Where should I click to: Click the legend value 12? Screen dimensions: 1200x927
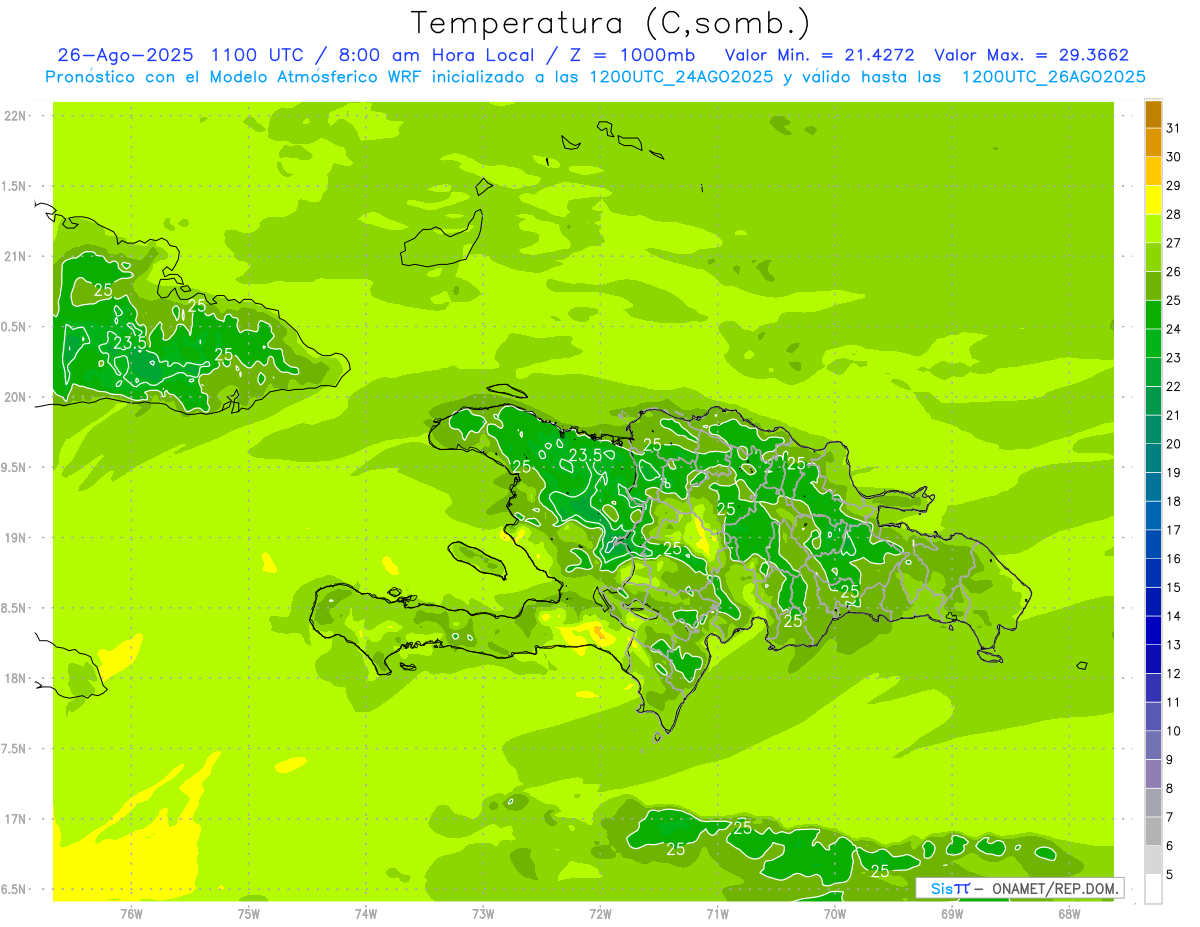click(x=1174, y=673)
